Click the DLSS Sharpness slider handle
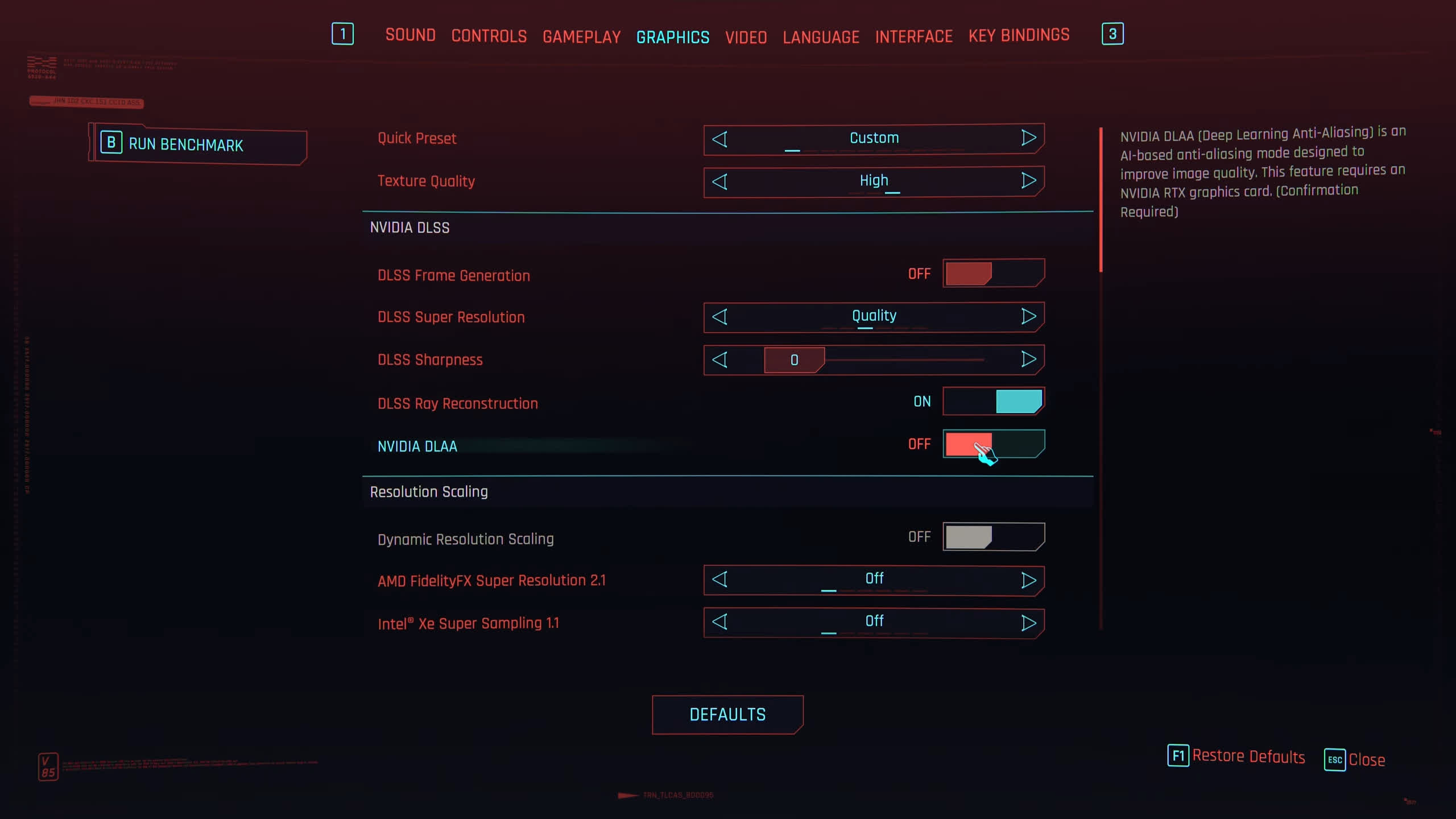The width and height of the screenshot is (1456, 819). click(795, 360)
